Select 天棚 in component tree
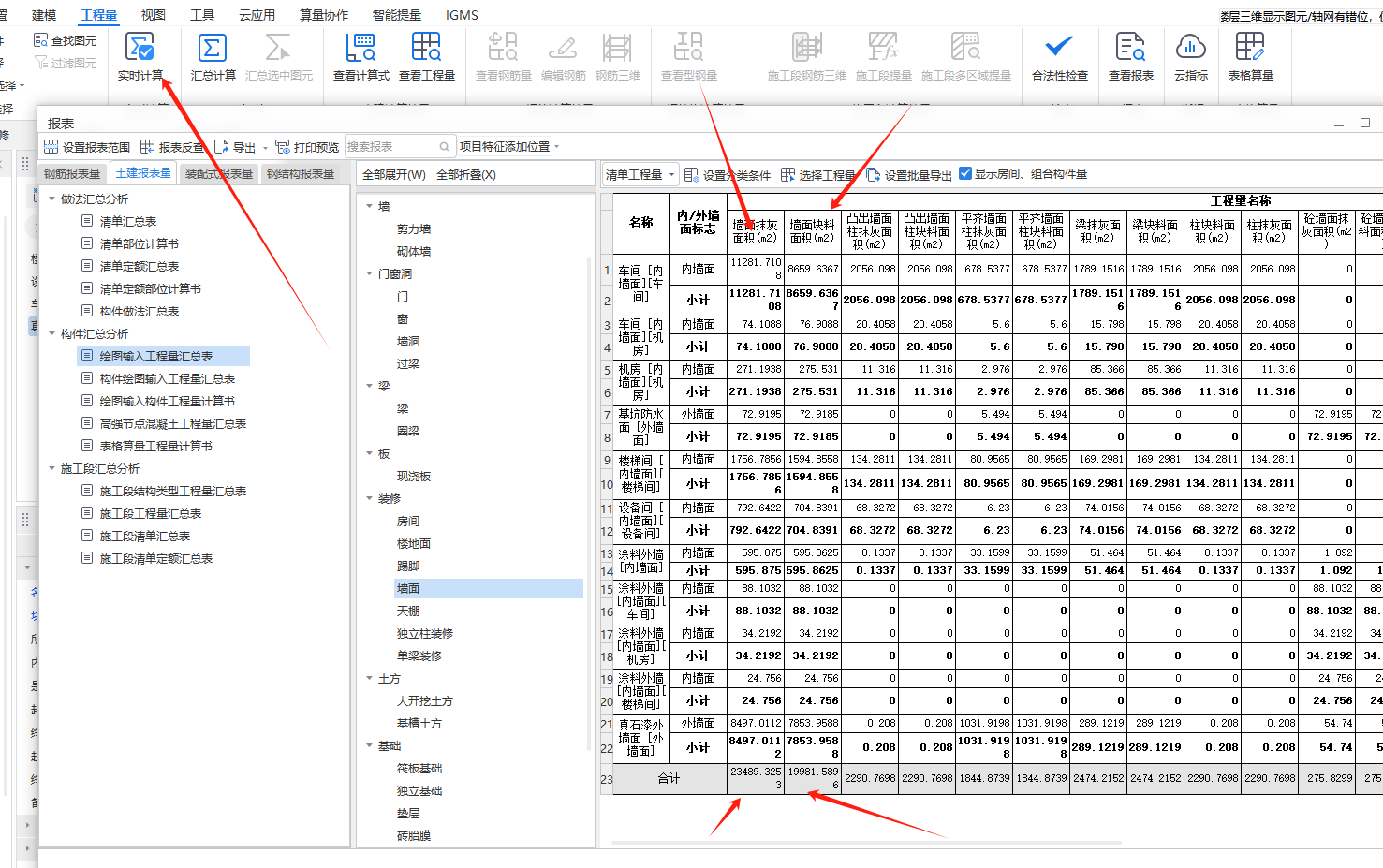The height and width of the screenshot is (868, 1383). 408,611
